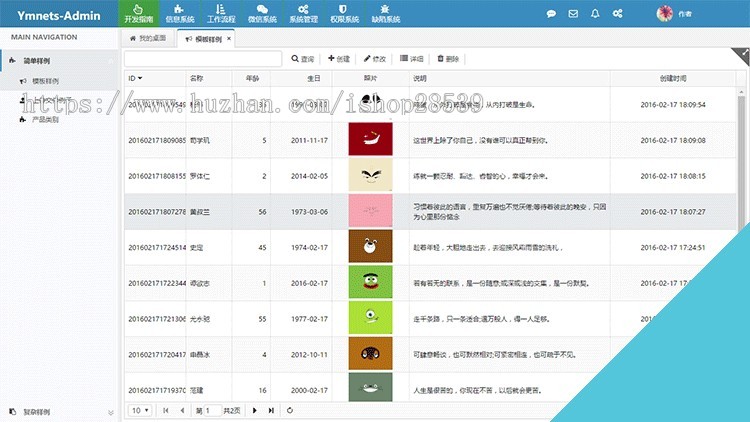Open the rows-per-page dropdown showing 10
The image size is (750, 422).
tap(140, 411)
